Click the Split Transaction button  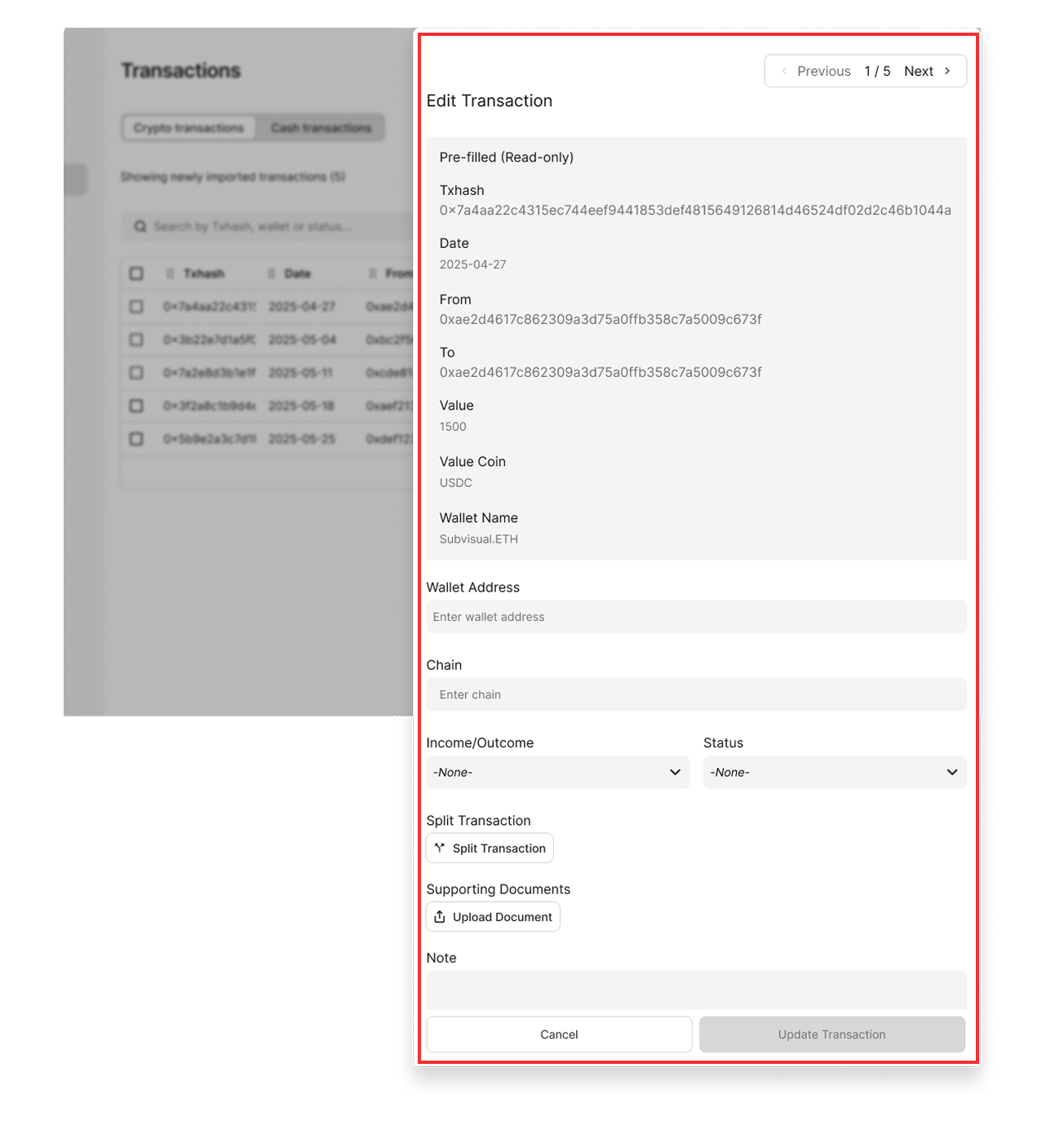[490, 848]
